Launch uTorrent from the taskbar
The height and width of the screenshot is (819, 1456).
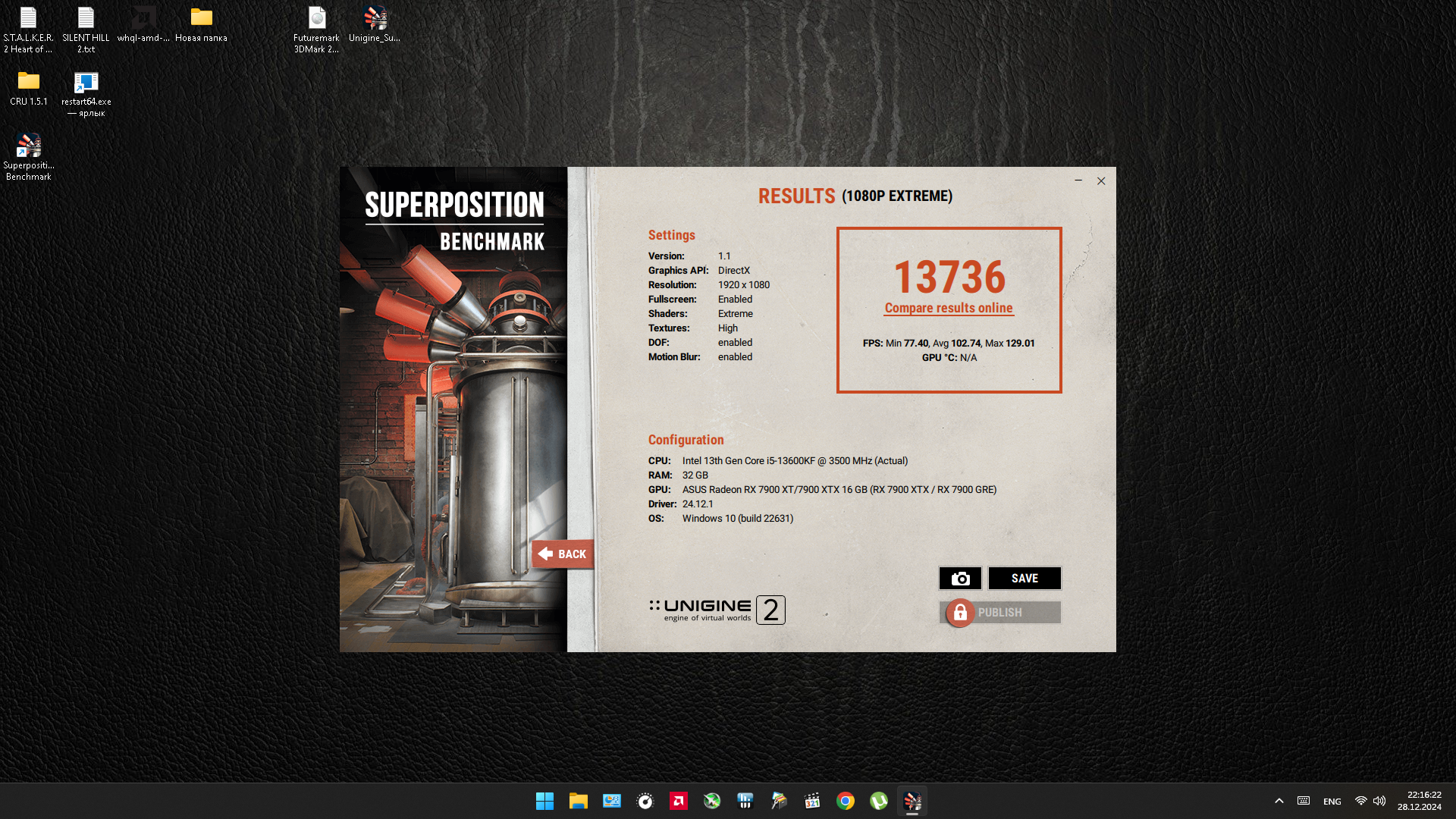(879, 801)
